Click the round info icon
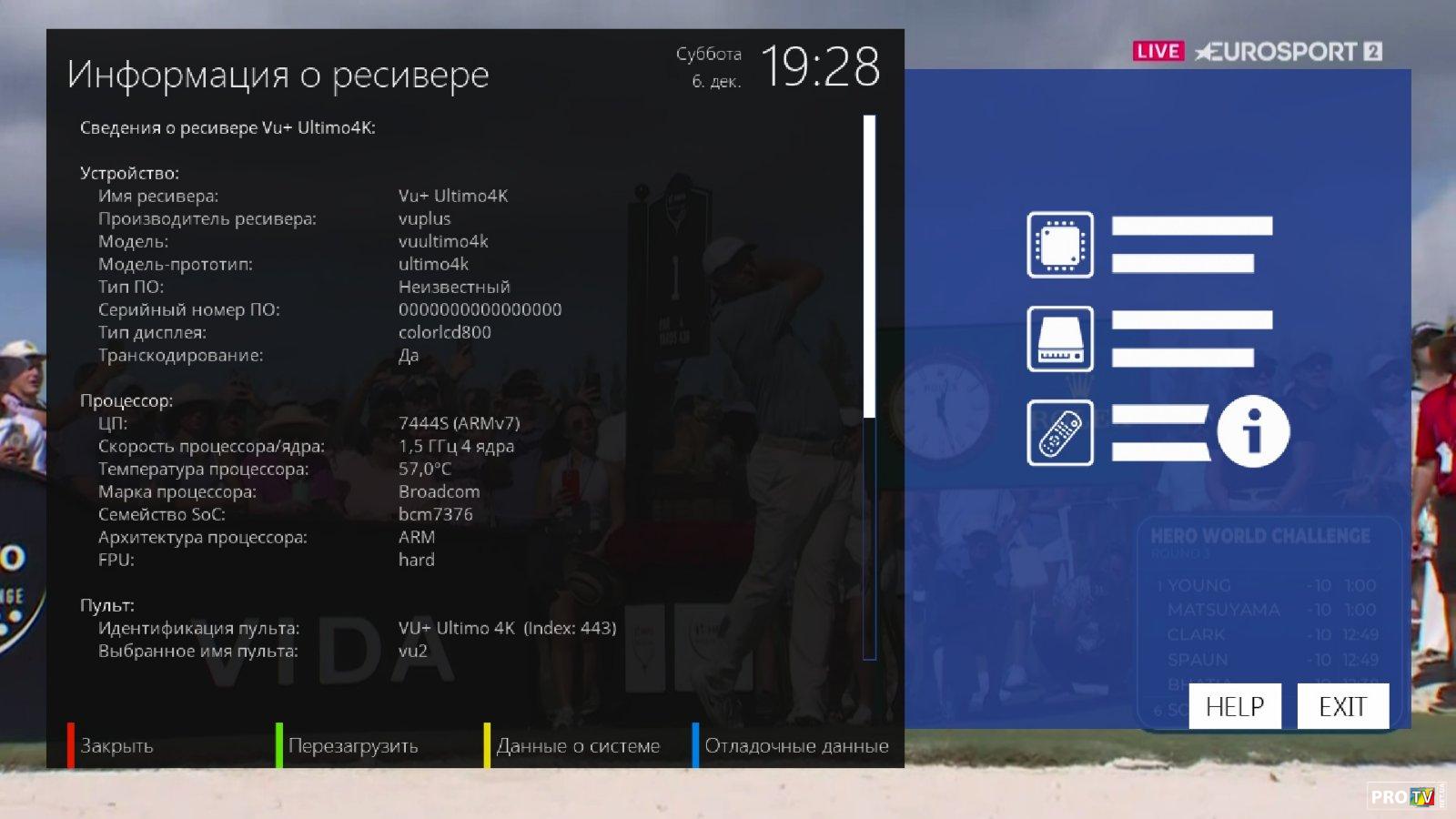This screenshot has height=819, width=1456. [1253, 432]
